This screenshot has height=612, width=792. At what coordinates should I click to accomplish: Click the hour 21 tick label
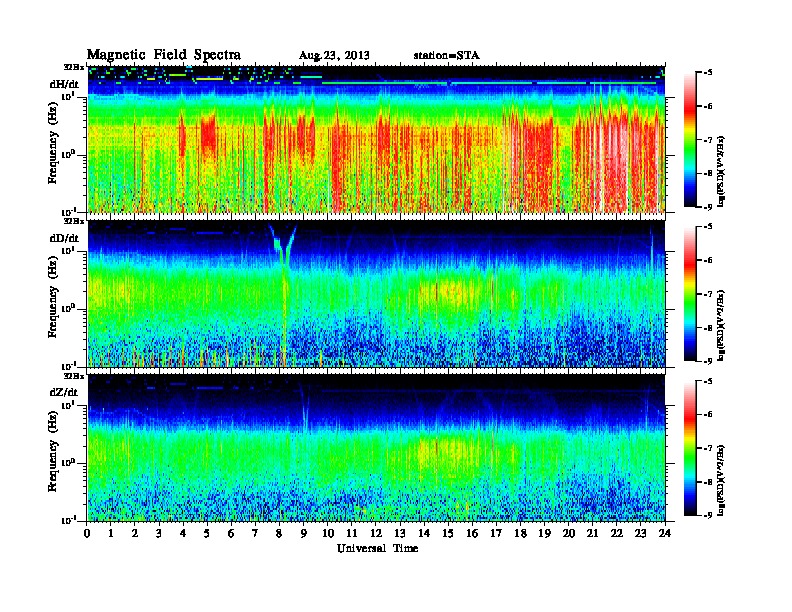click(x=592, y=533)
